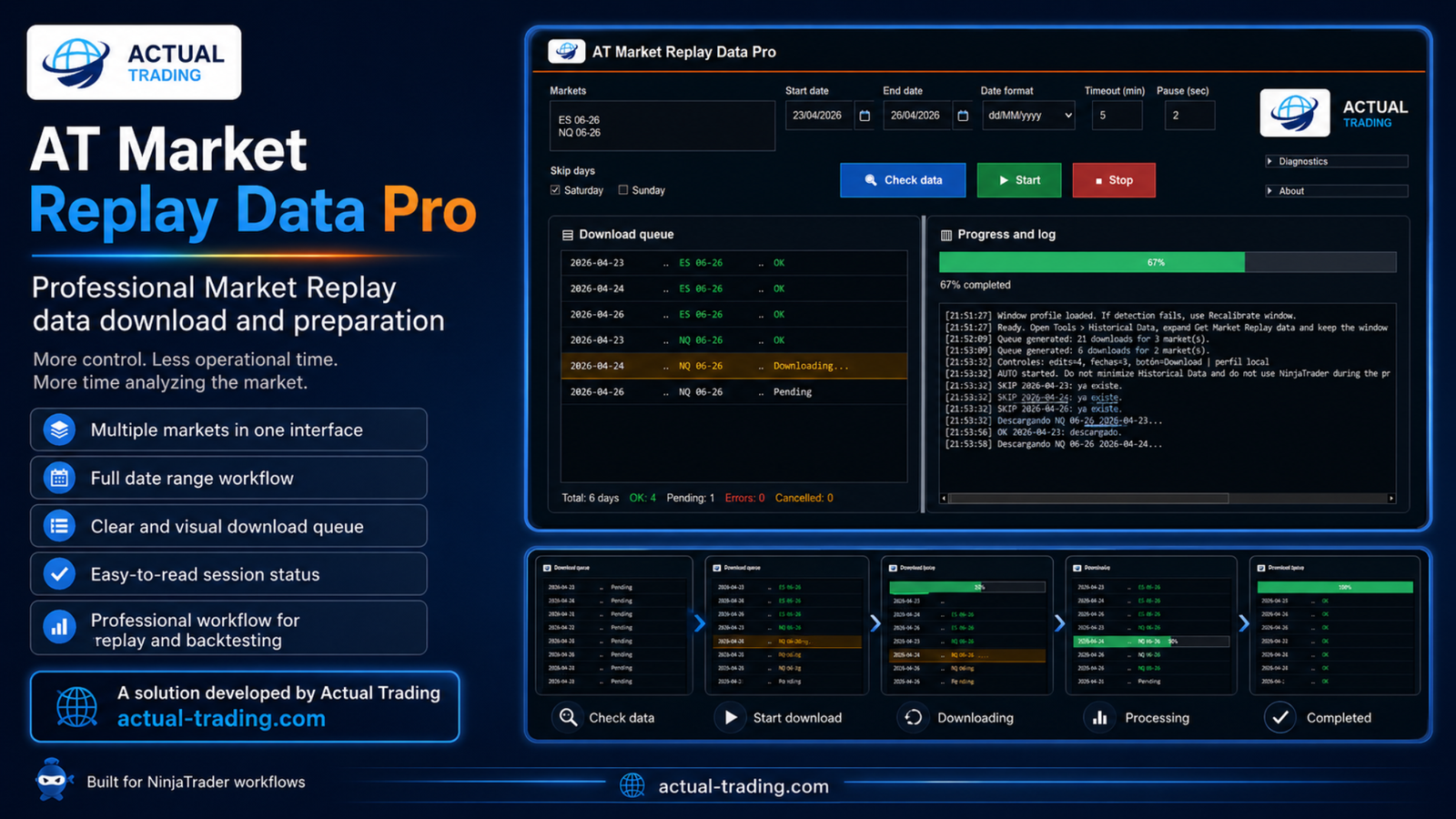Expand the About section
The image size is (1456, 819).
pyautogui.click(x=1335, y=191)
